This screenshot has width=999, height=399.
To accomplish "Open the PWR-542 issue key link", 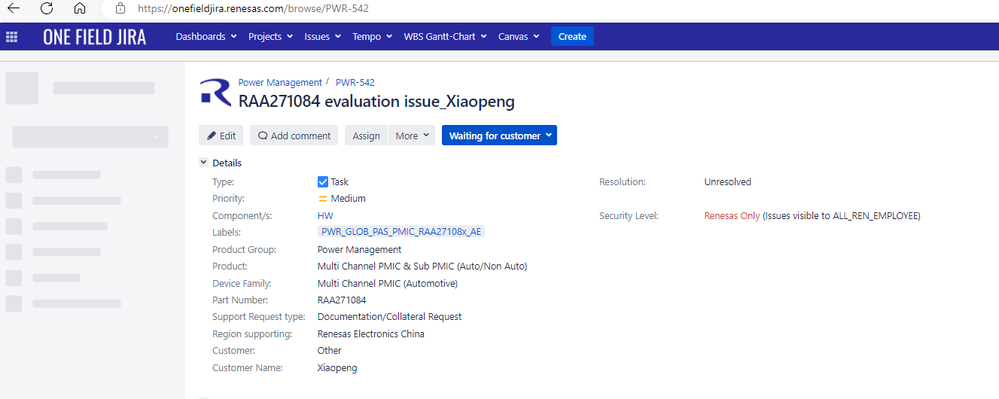I will tap(355, 82).
